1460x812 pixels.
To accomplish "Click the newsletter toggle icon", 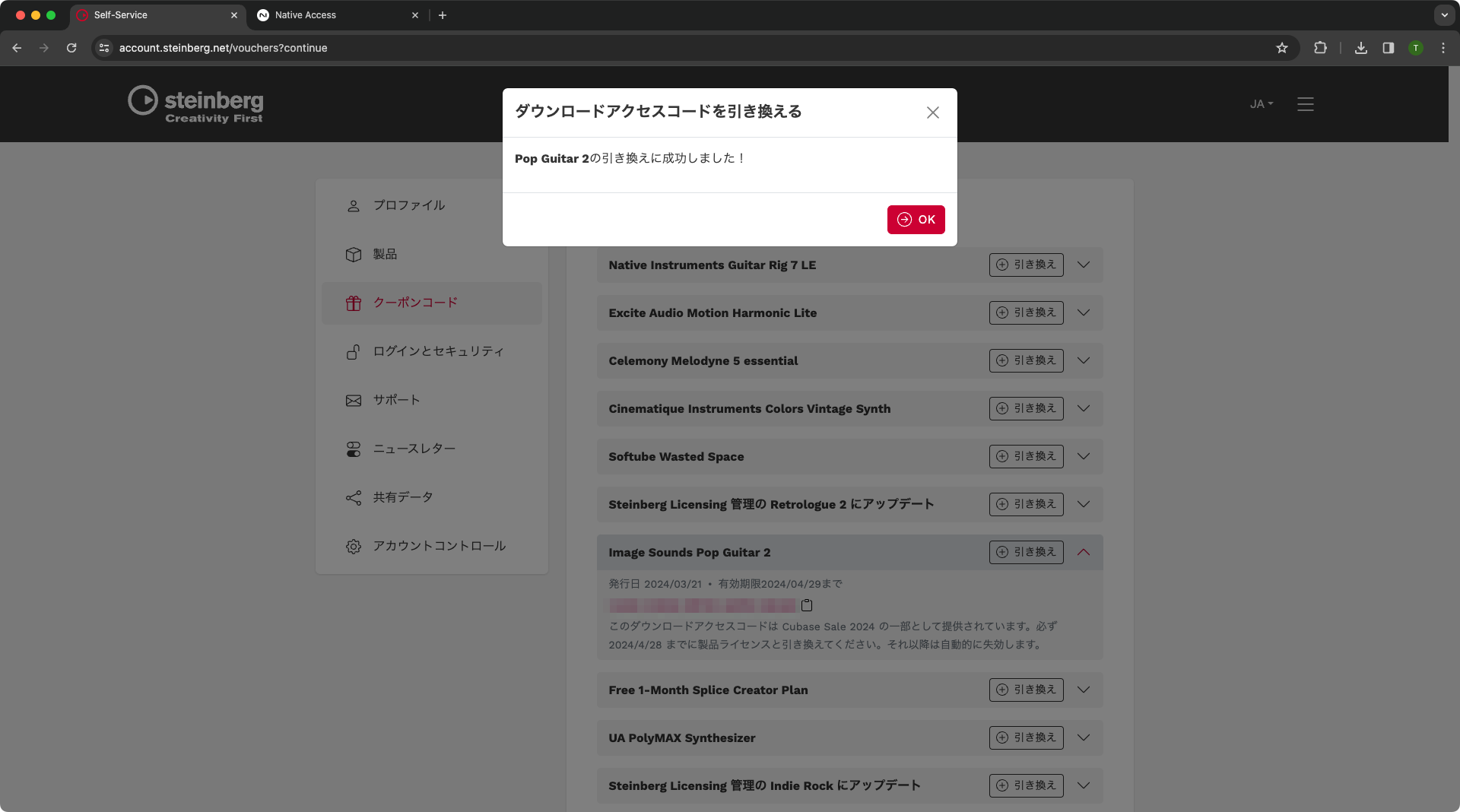I will [354, 449].
